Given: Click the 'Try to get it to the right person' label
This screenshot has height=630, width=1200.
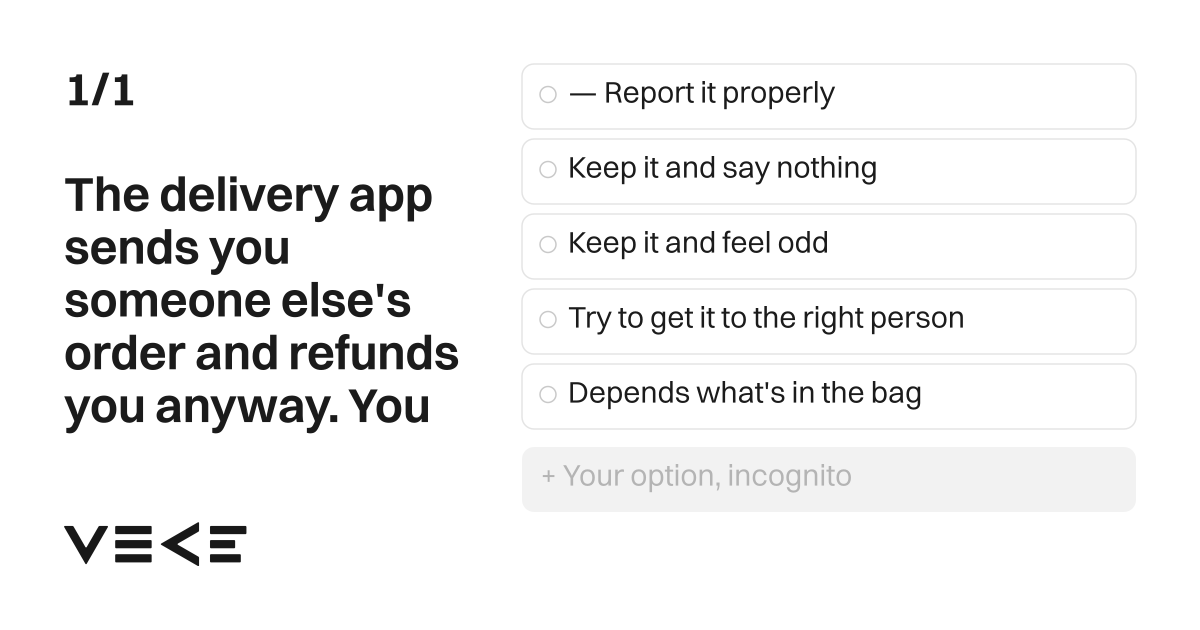Looking at the screenshot, I should pos(766,319).
